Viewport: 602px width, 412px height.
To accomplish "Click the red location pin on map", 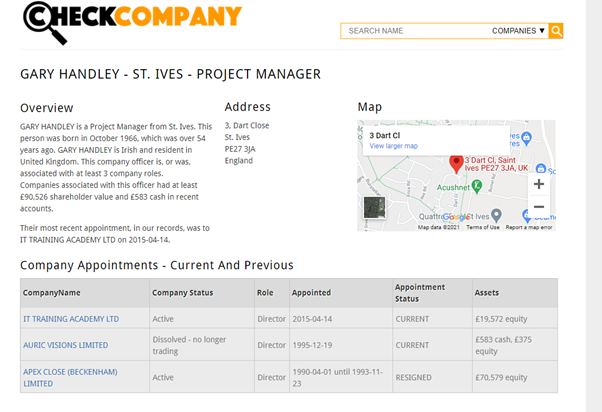I will point(456,163).
